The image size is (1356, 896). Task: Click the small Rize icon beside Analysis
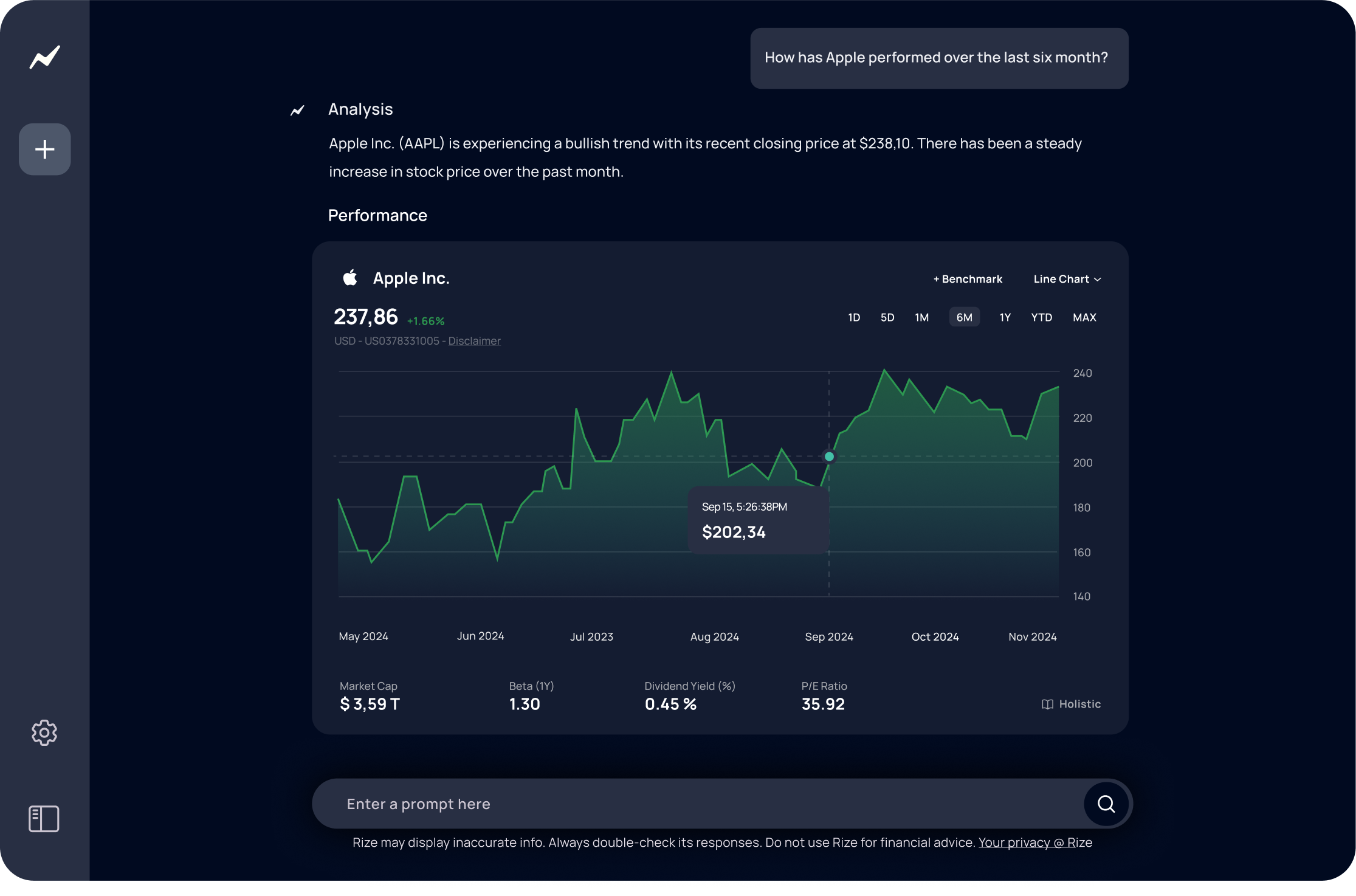[297, 110]
